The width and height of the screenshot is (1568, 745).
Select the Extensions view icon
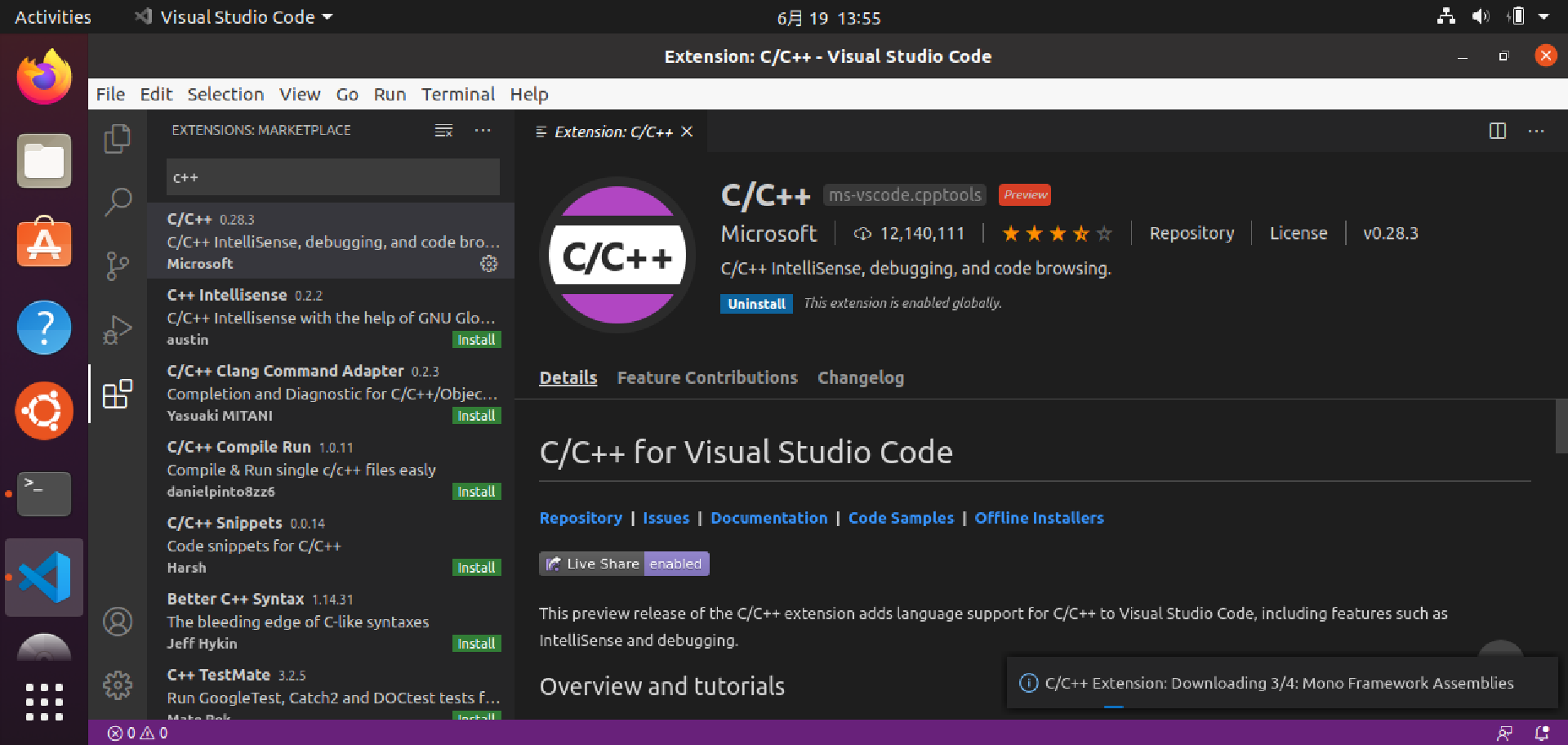pos(118,394)
